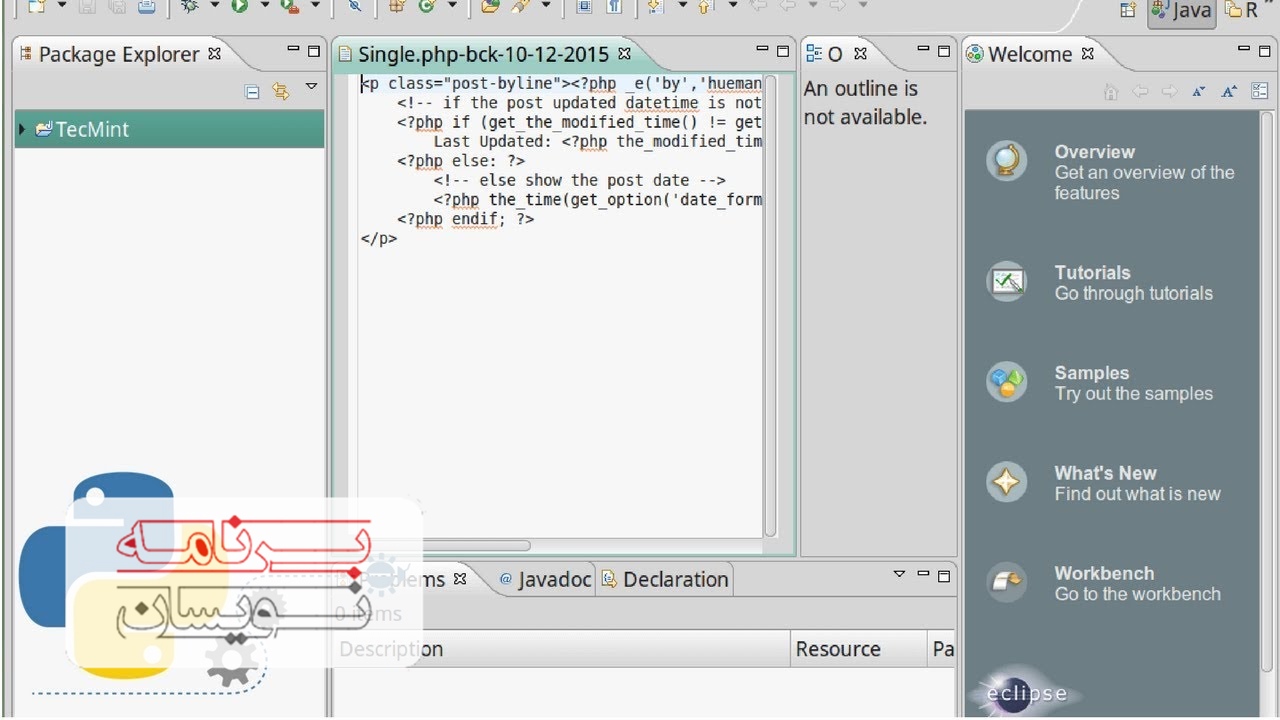Open dropdown arrow next to Run icon
Viewport: 1280px width, 720px height.
pos(265,6)
